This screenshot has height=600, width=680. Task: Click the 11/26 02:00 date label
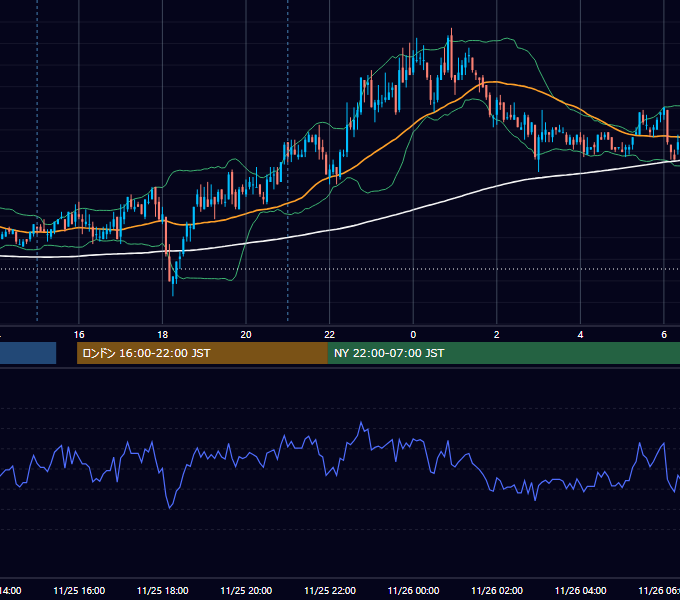click(x=497, y=590)
